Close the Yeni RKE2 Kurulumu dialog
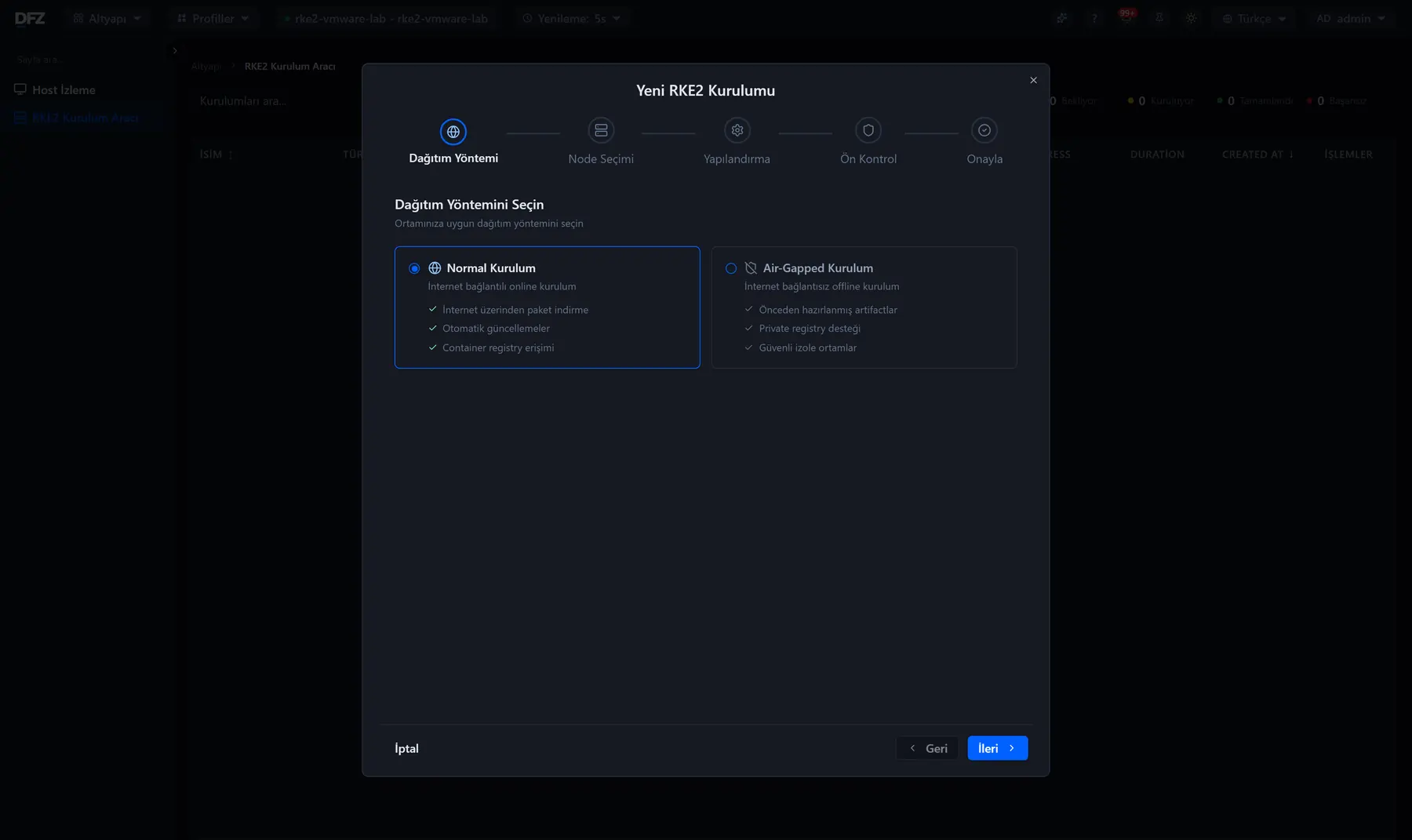The width and height of the screenshot is (1412, 840). (1033, 80)
